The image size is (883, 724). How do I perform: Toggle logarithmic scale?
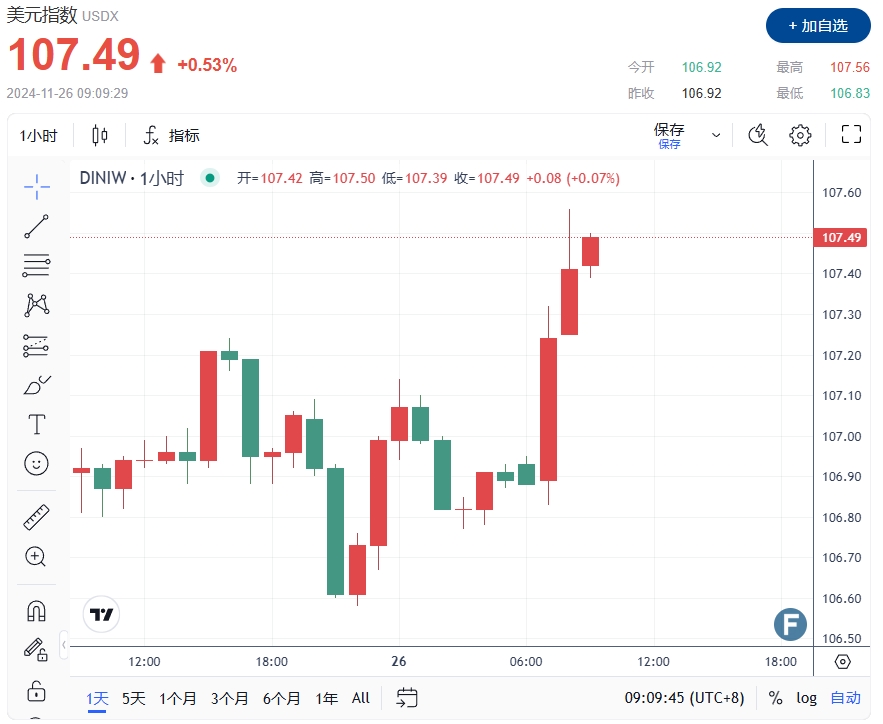[806, 698]
